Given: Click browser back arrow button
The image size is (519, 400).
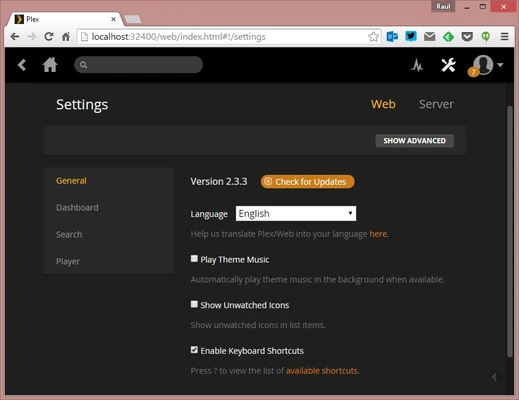Looking at the screenshot, I should tap(15, 37).
